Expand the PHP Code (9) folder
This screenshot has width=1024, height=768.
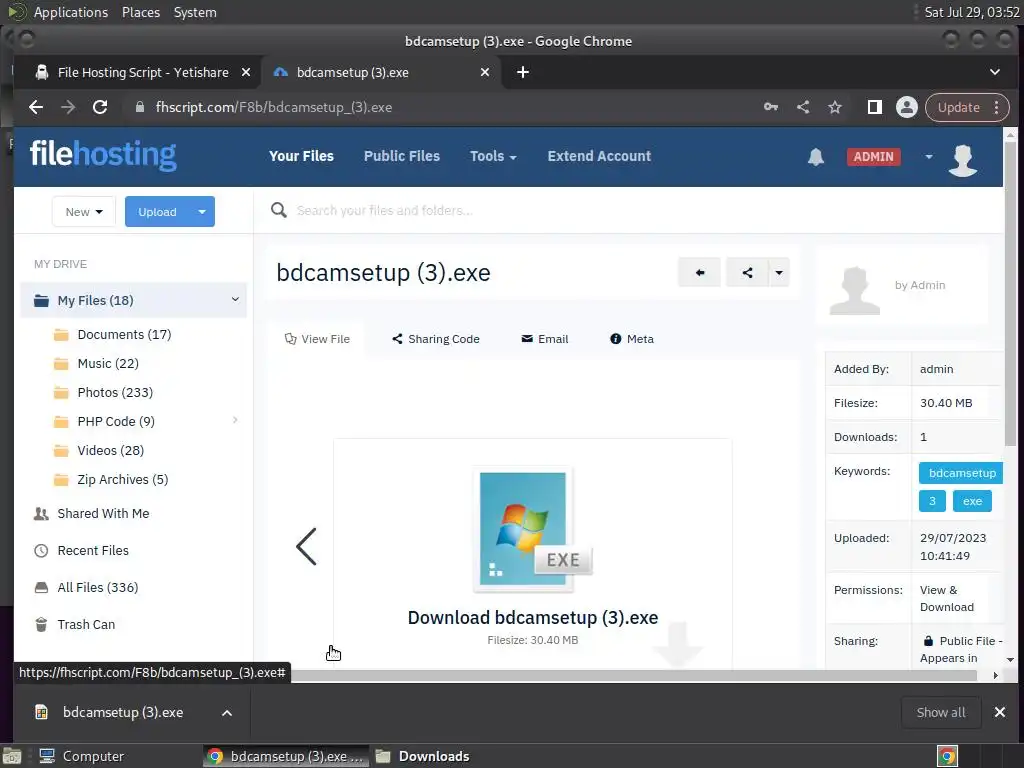[x=235, y=420]
